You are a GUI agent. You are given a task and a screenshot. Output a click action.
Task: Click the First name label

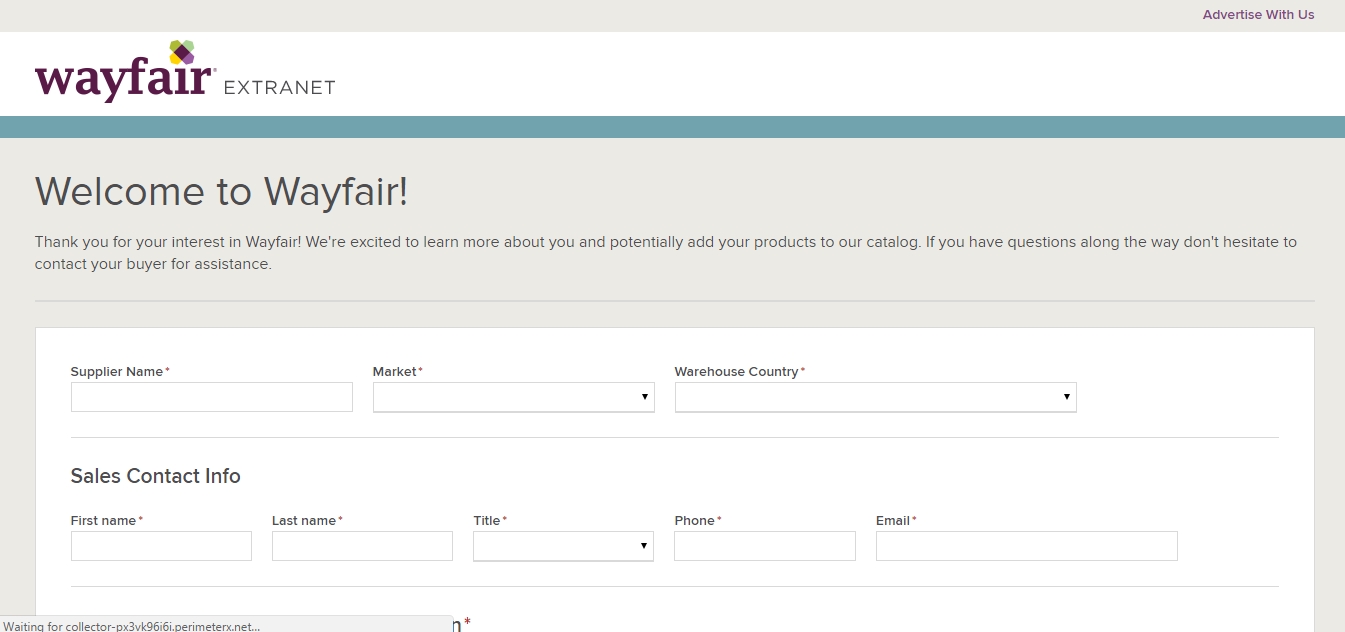coord(104,521)
